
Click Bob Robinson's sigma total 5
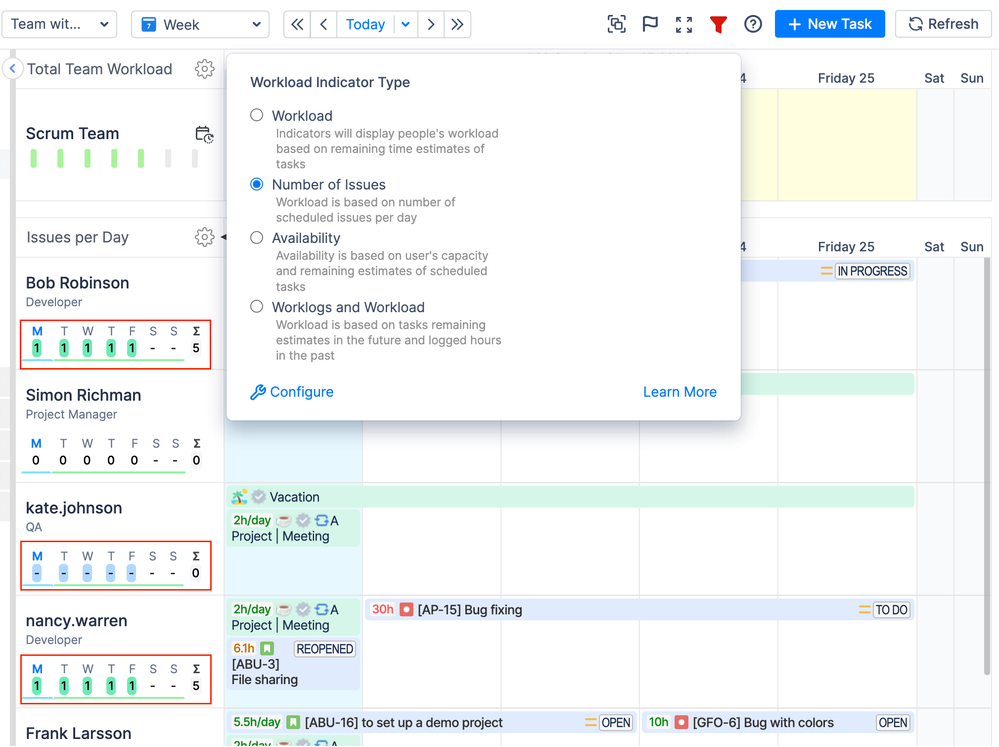point(196,348)
